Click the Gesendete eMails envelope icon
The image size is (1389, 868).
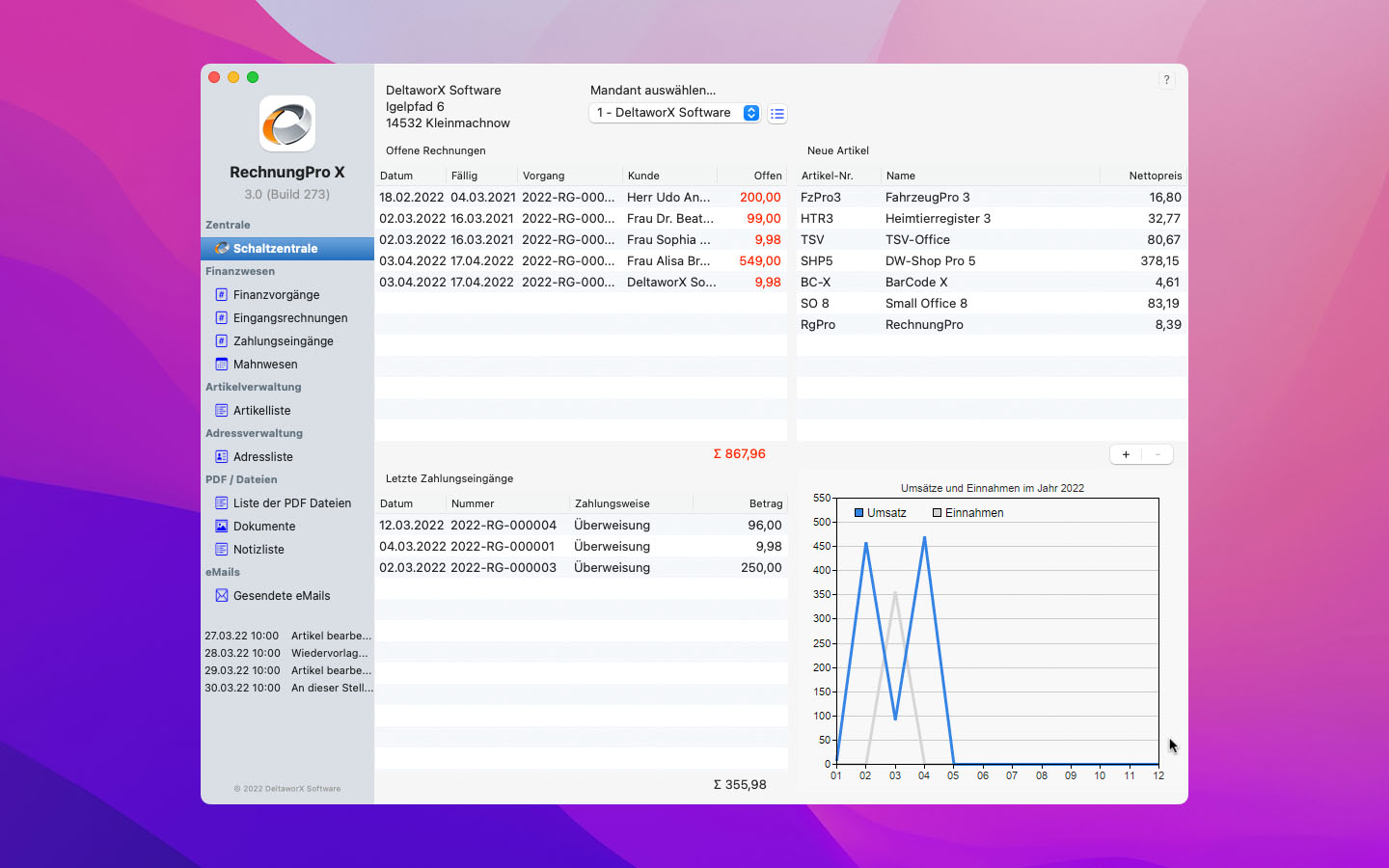coord(221,596)
